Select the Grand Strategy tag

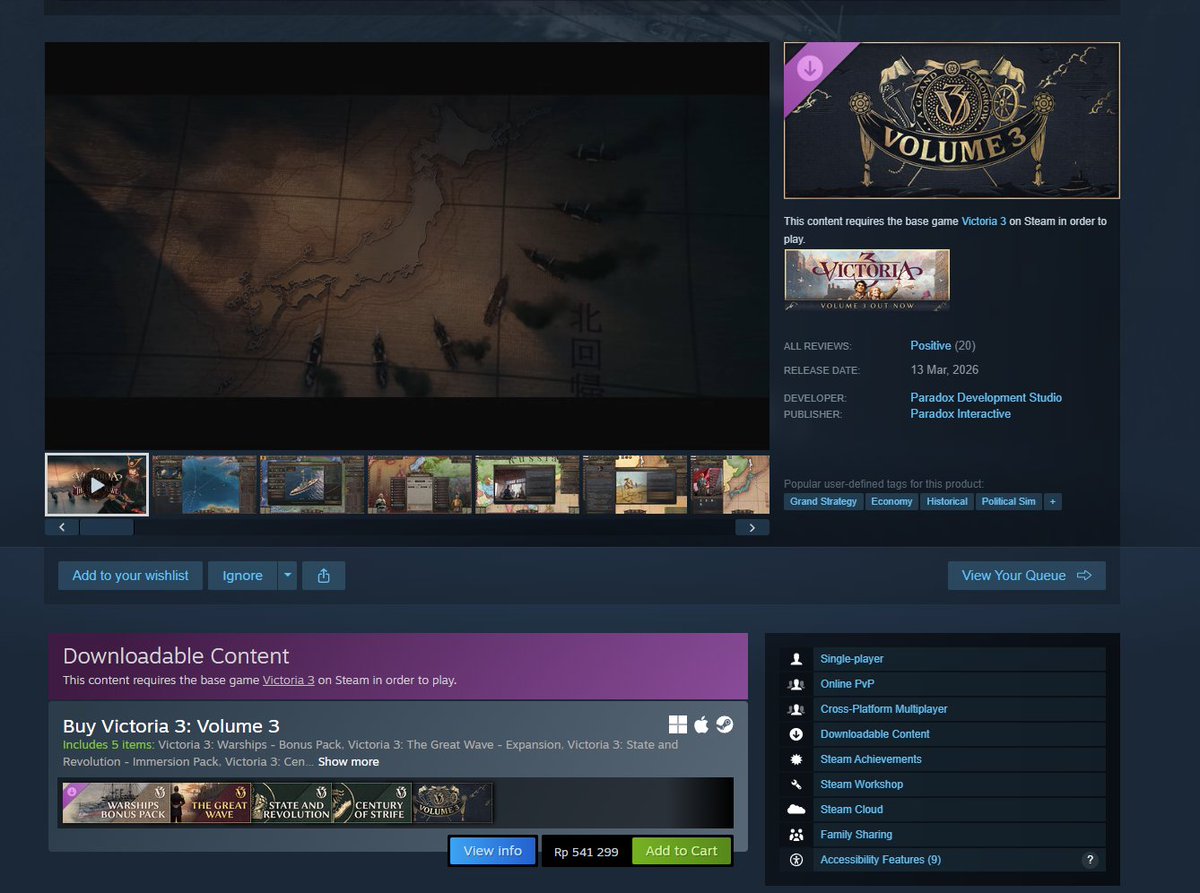click(824, 501)
